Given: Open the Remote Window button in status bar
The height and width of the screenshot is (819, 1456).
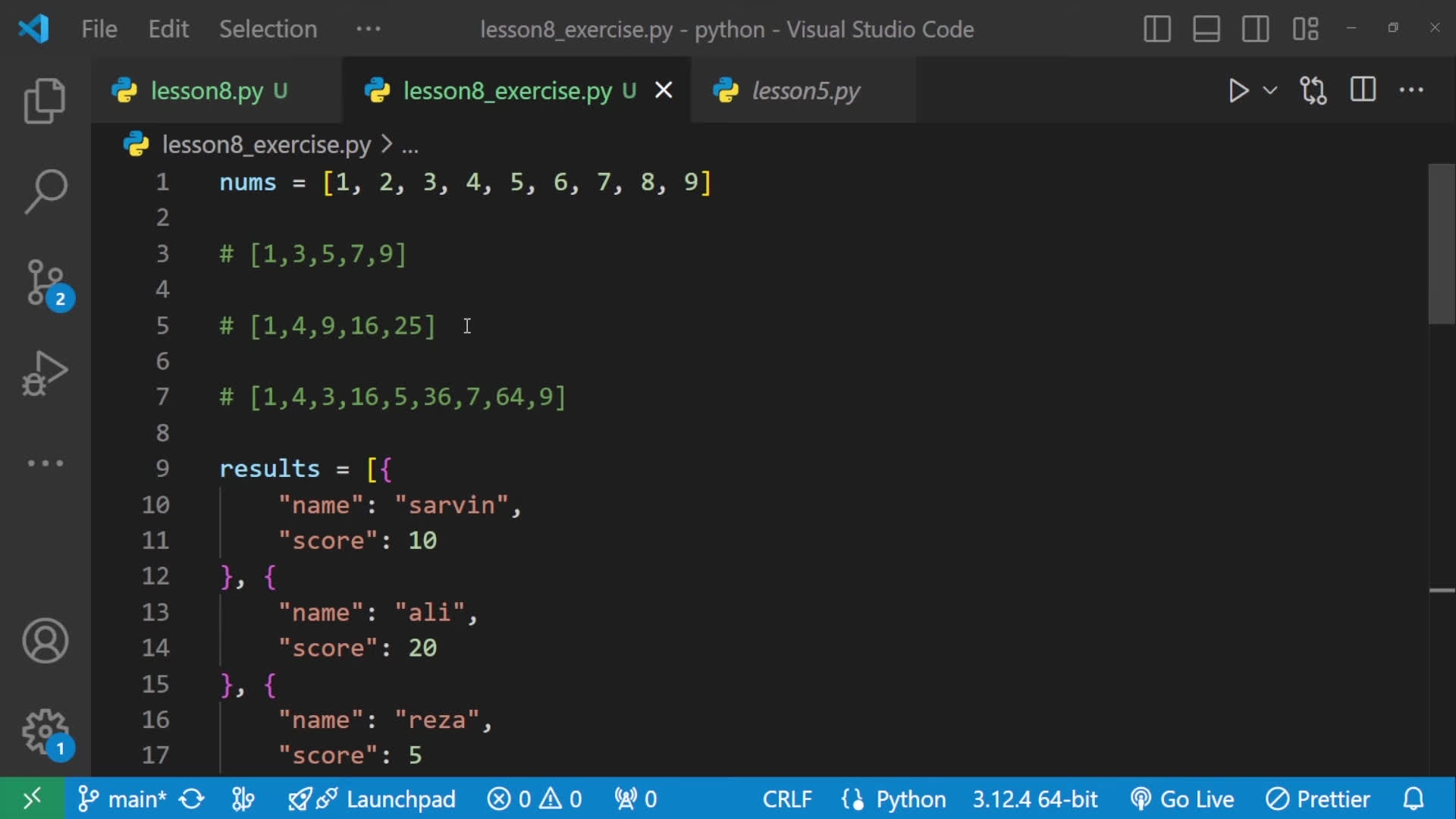Looking at the screenshot, I should pyautogui.click(x=32, y=799).
